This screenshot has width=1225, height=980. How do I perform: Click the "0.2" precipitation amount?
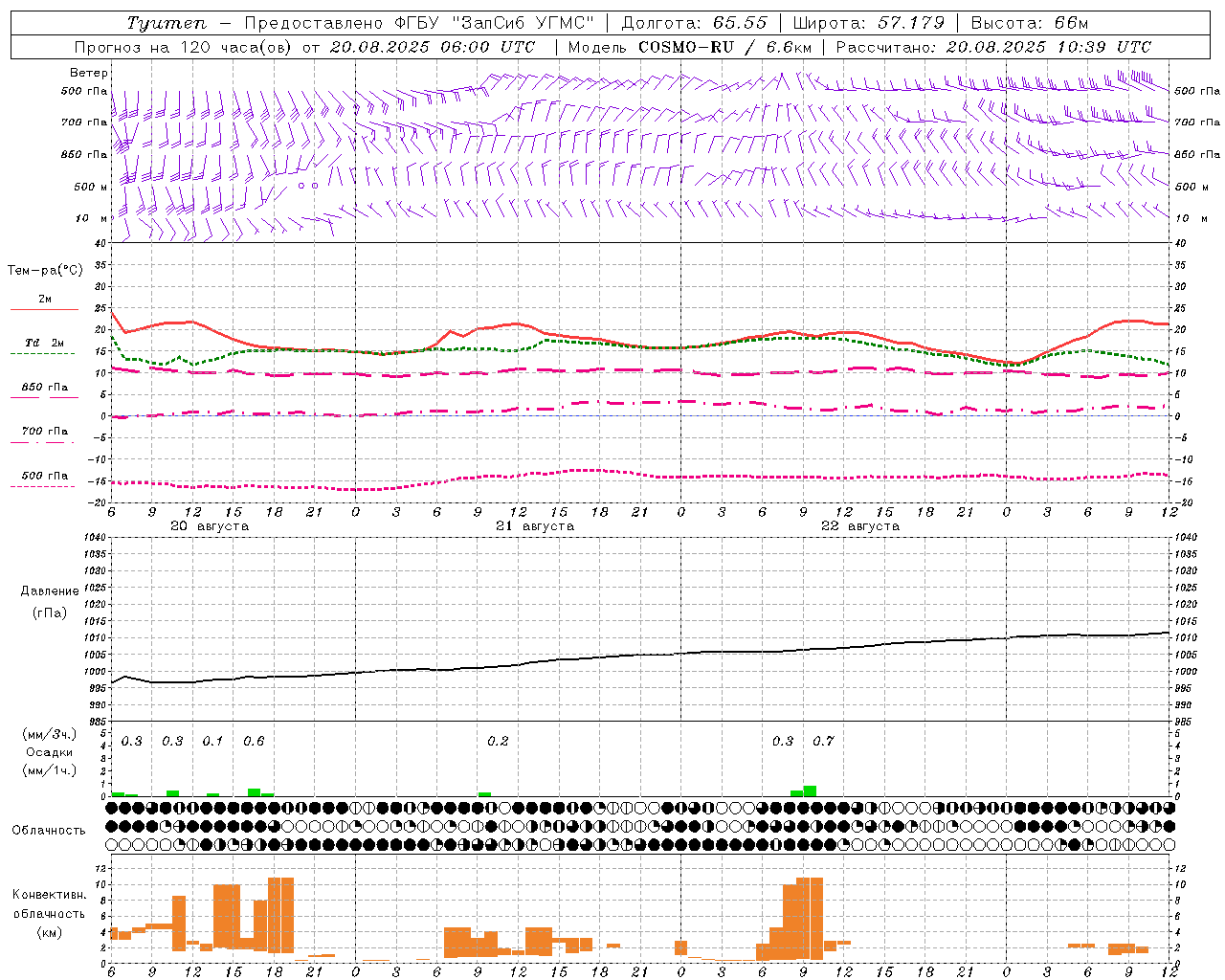click(498, 742)
